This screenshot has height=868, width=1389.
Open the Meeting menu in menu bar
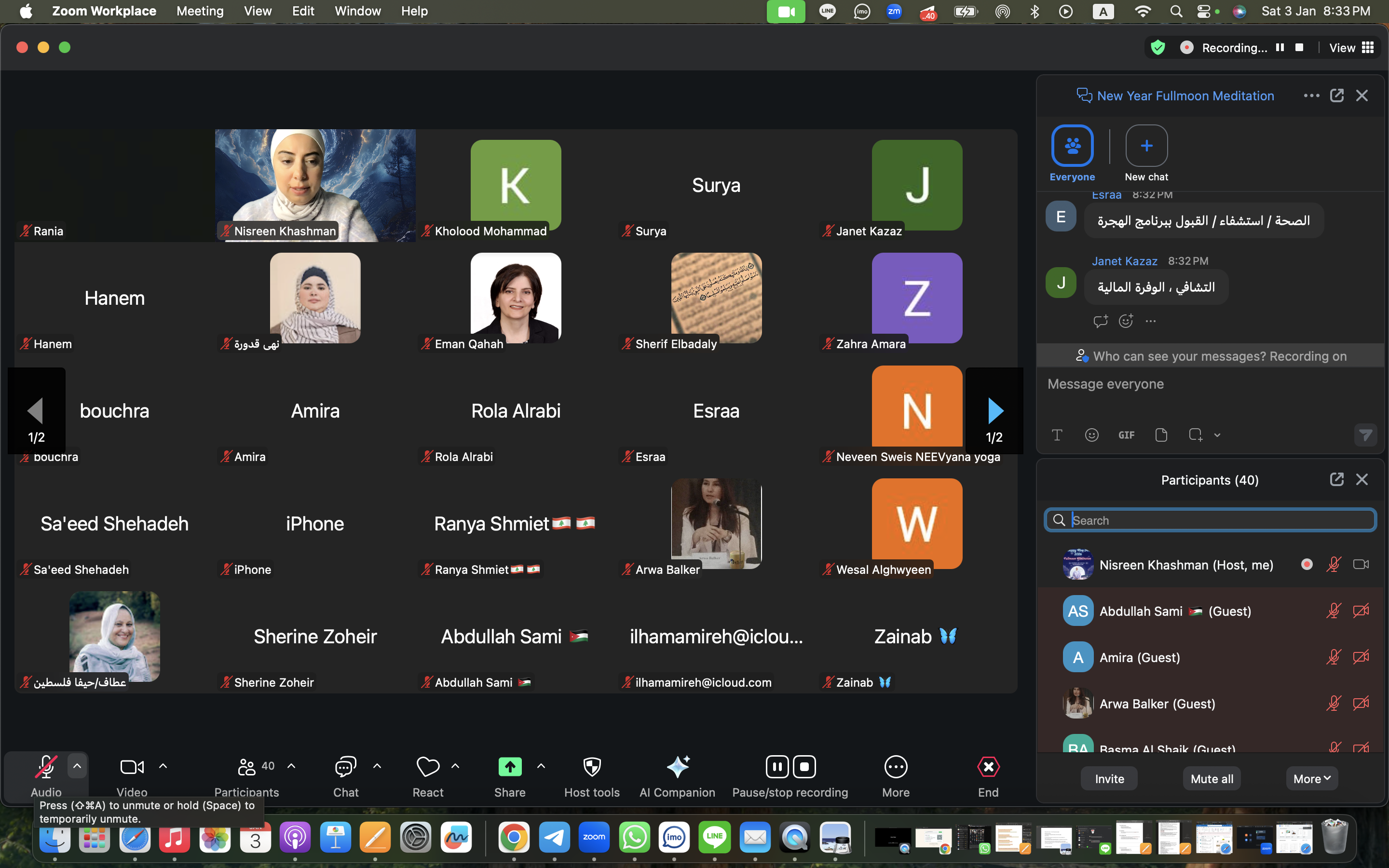[200, 11]
